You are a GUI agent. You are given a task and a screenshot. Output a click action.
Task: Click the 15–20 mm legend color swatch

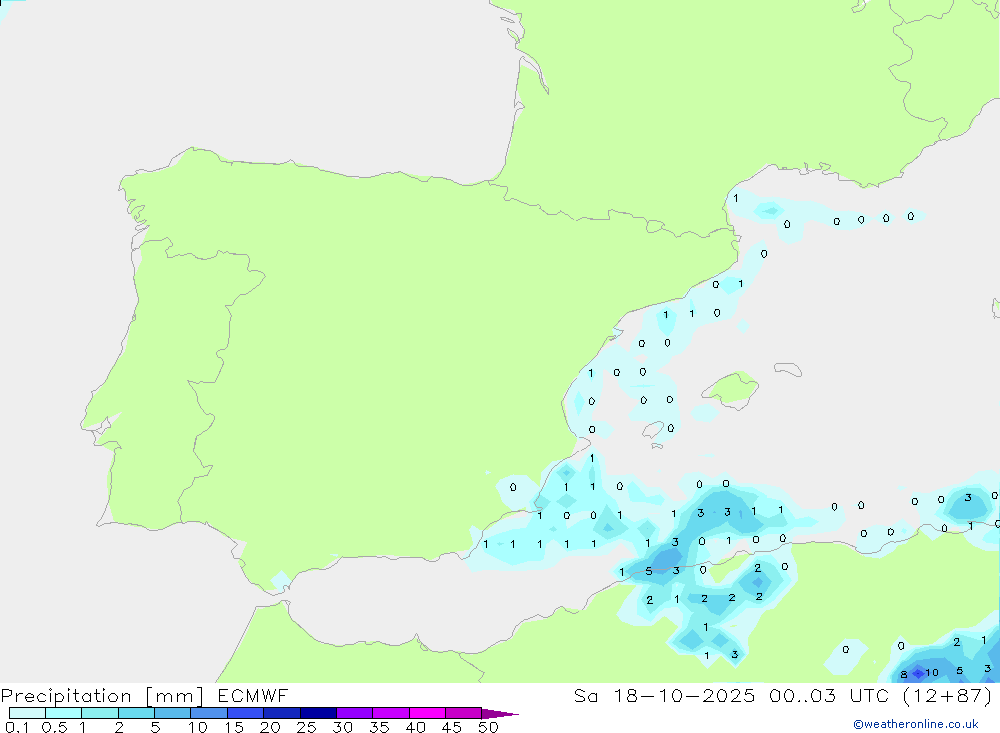(x=246, y=713)
